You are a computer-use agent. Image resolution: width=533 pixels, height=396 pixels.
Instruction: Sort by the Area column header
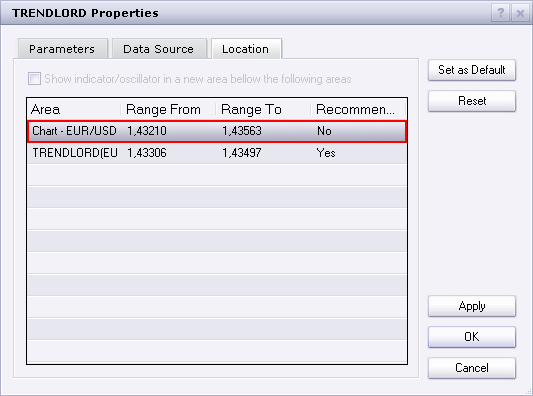pyautogui.click(x=74, y=109)
